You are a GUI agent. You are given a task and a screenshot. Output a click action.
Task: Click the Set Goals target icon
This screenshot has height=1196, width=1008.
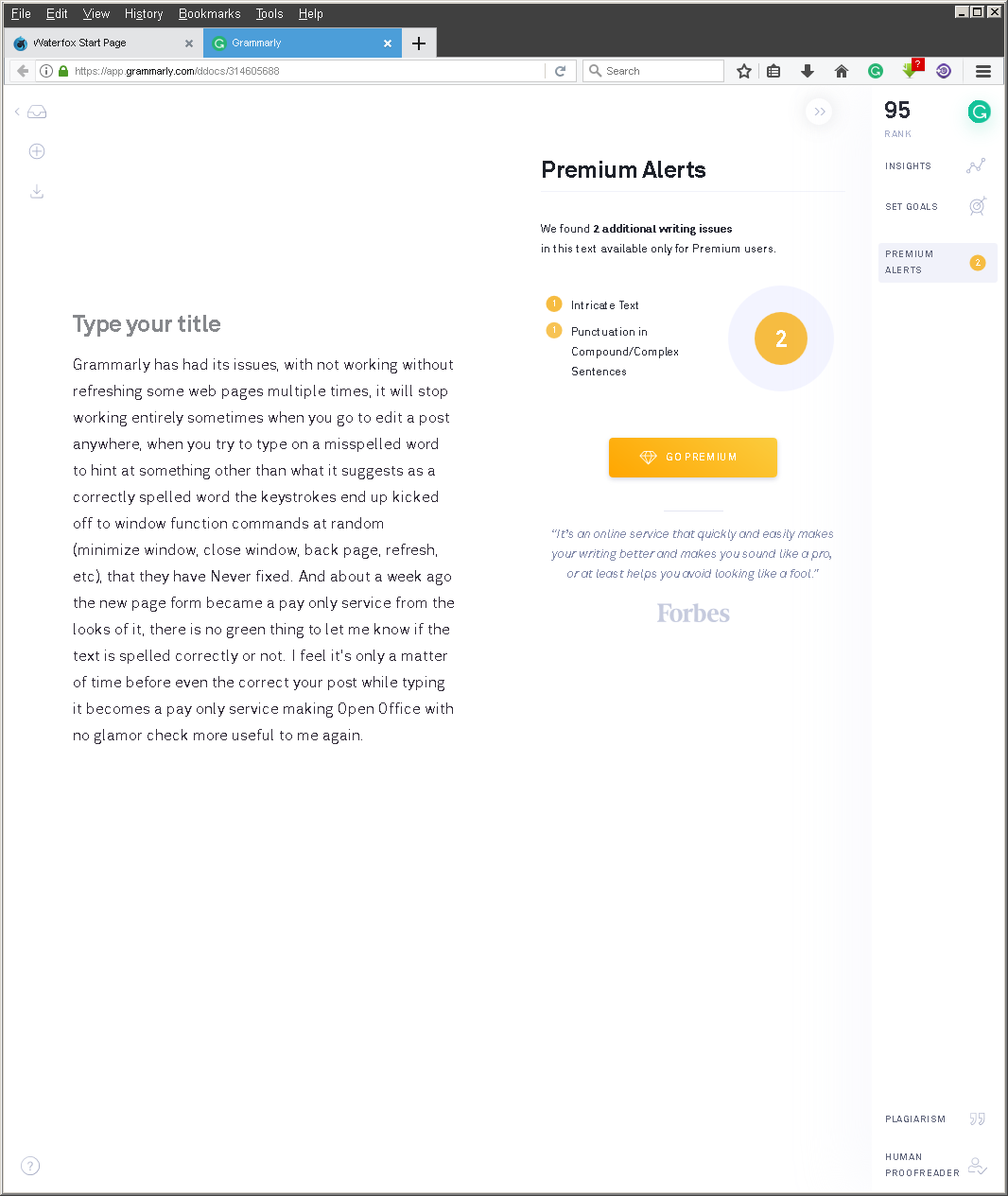[977, 206]
